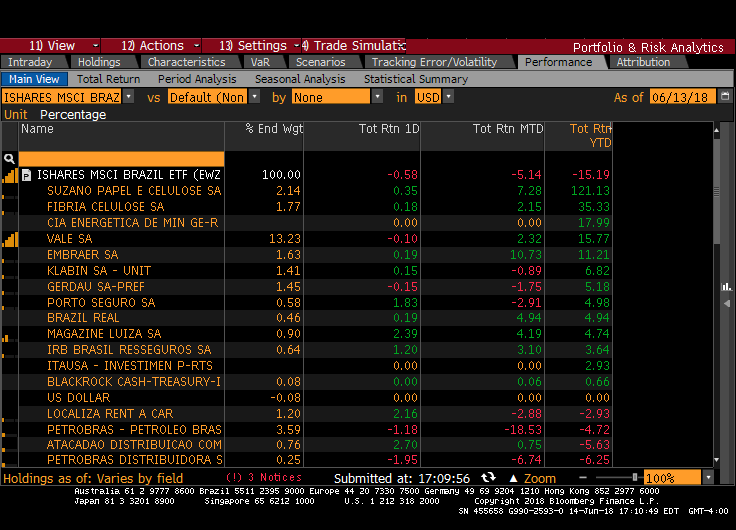Open the Total Return sub-tab

(x=108, y=79)
